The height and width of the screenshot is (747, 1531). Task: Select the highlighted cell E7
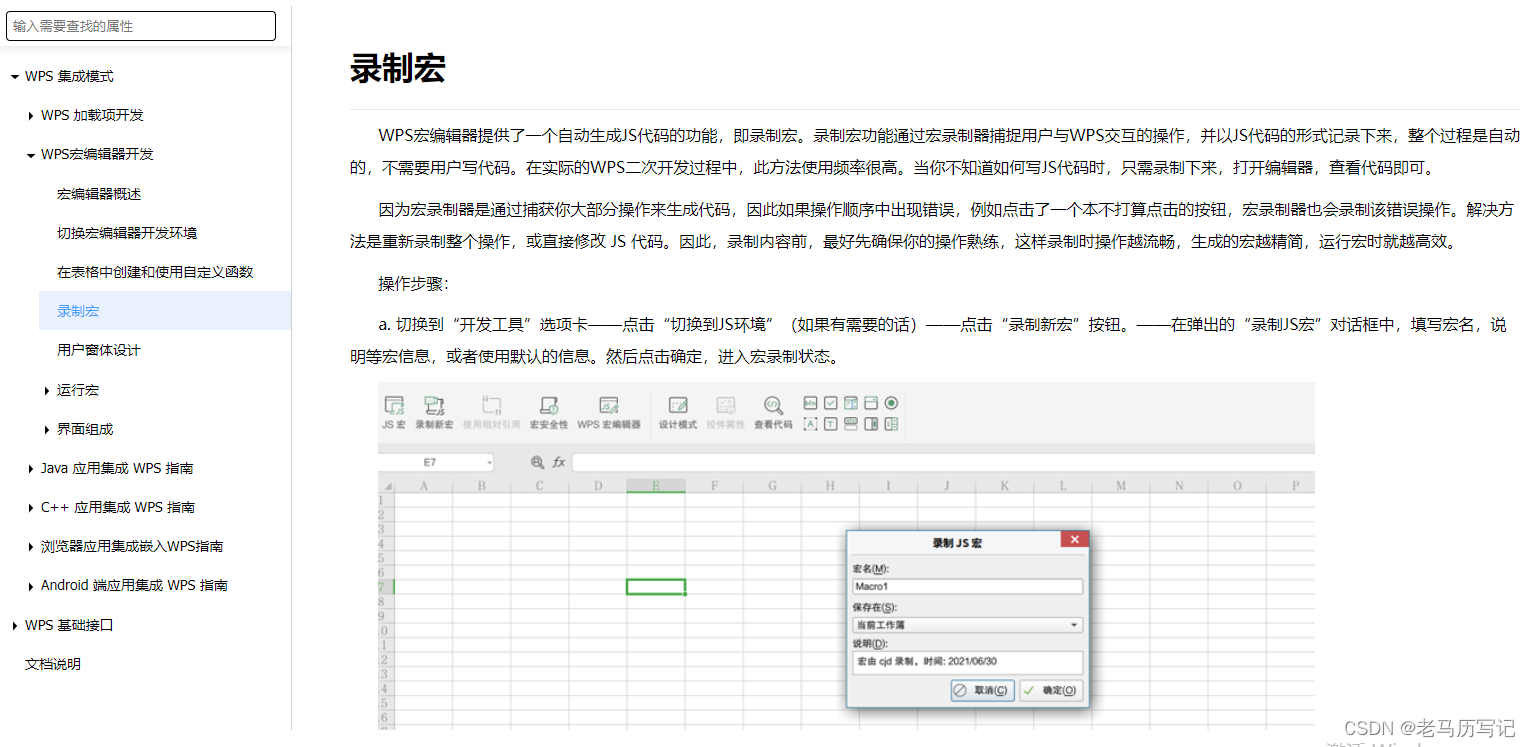click(656, 587)
